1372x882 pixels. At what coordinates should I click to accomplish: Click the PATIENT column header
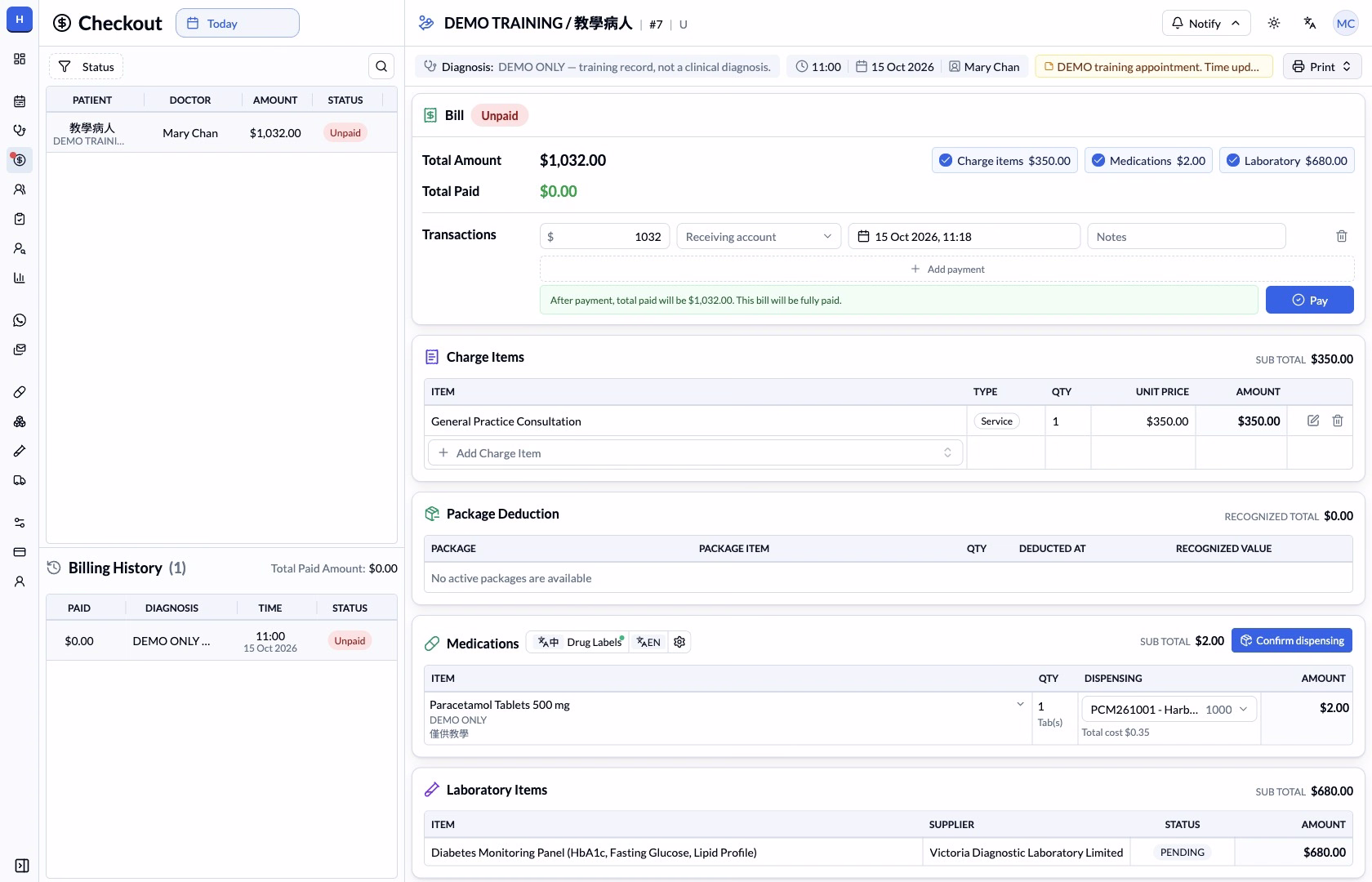92,100
